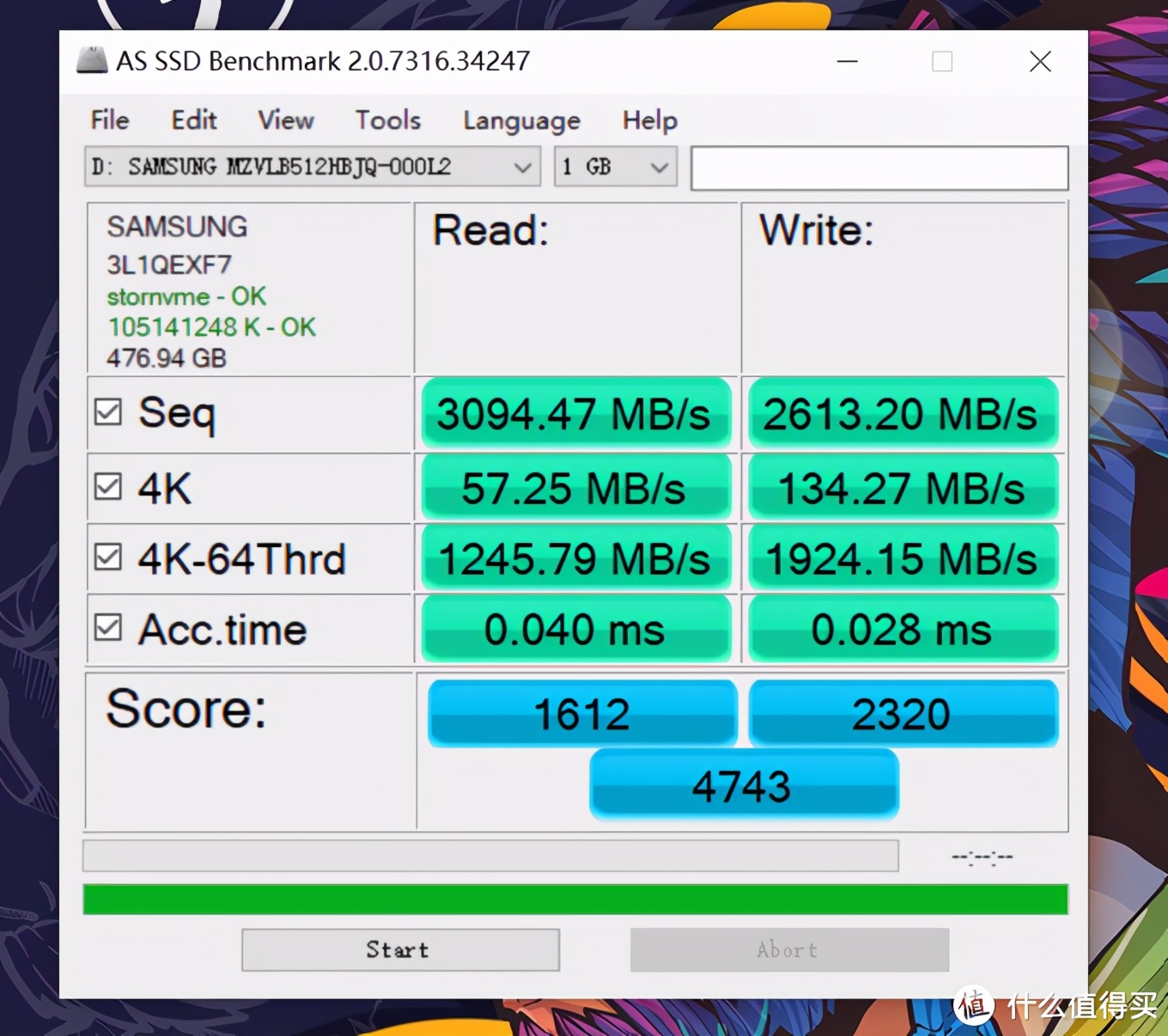The width and height of the screenshot is (1168, 1036).
Task: Maximize the benchmark window
Action: coord(942,62)
